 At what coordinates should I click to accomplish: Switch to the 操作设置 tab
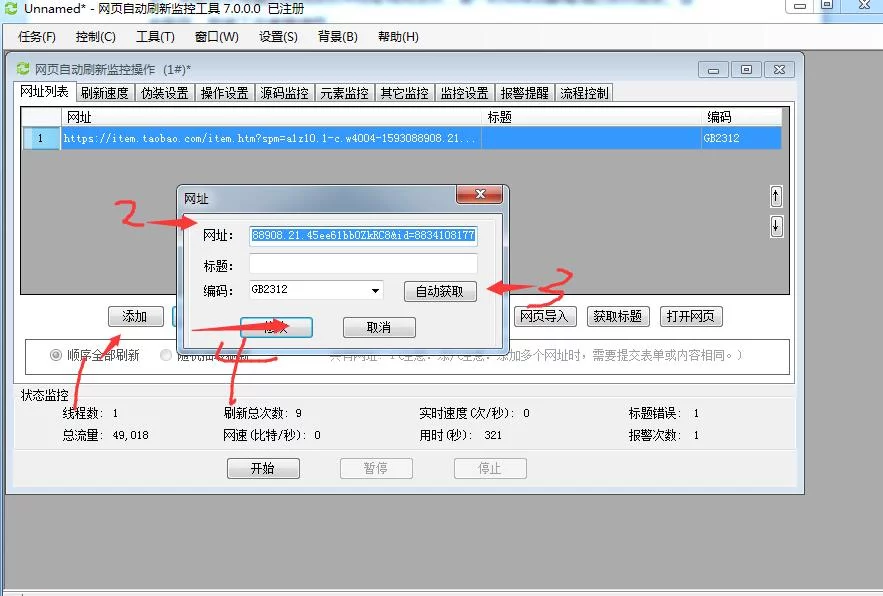coord(225,93)
